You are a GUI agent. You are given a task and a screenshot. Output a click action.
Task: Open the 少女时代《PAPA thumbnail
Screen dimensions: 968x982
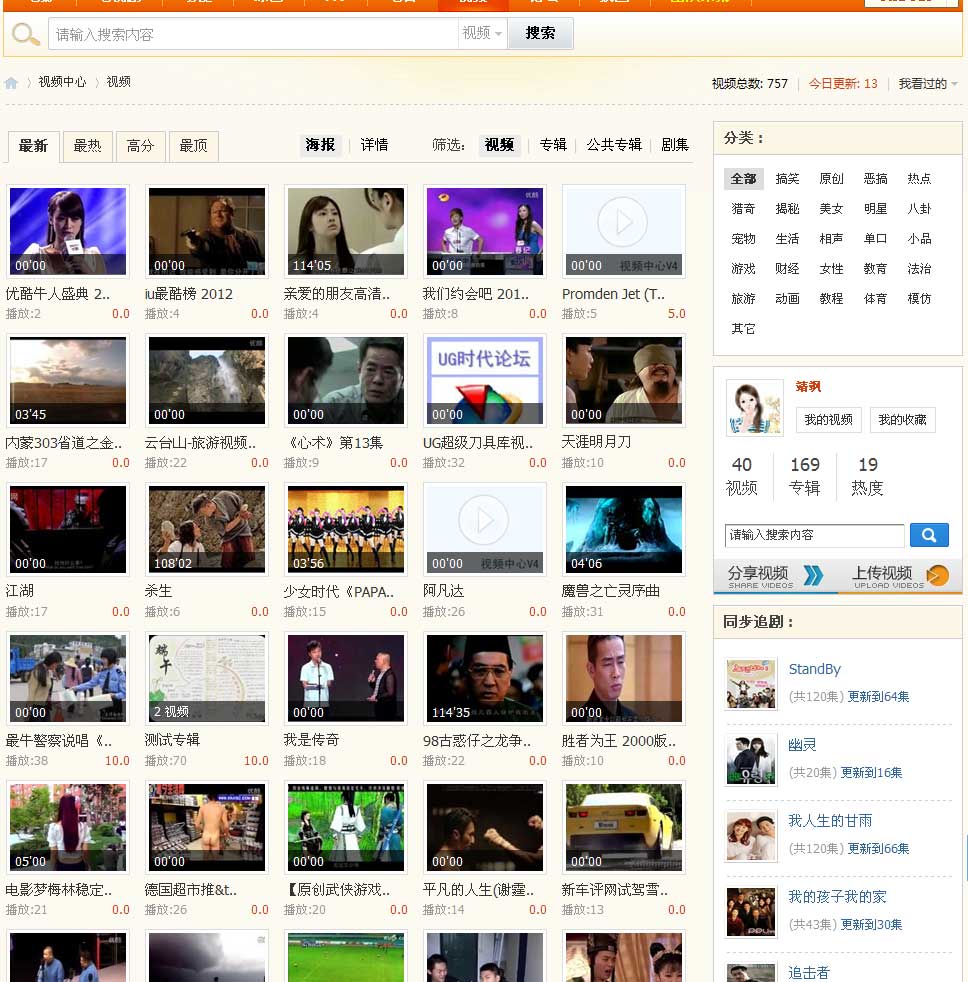coord(346,529)
